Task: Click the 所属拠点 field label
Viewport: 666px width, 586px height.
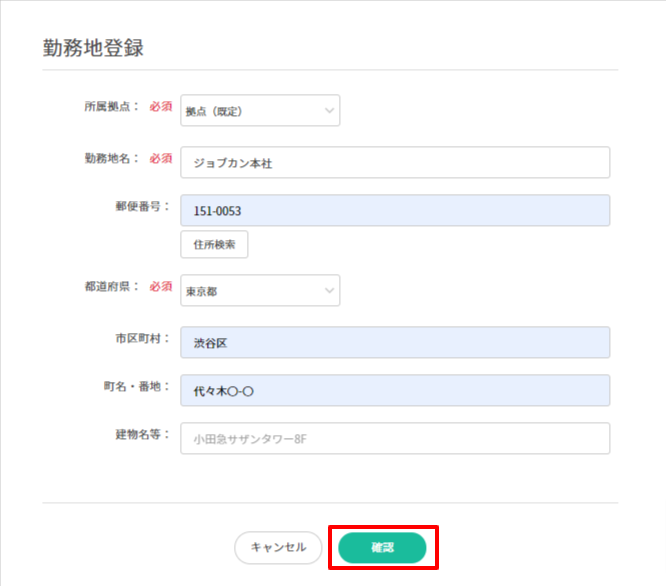Action: (x=113, y=106)
